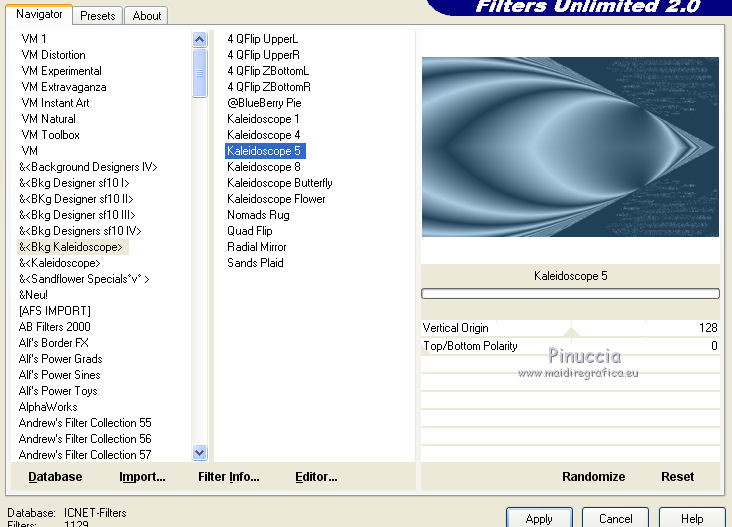This screenshot has height=527, width=732.
Task: Switch to the Presets tab
Action: [98, 16]
